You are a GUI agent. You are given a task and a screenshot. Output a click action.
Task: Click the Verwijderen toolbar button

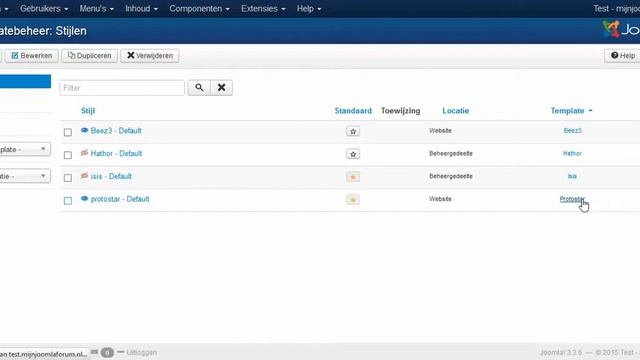click(x=150, y=56)
